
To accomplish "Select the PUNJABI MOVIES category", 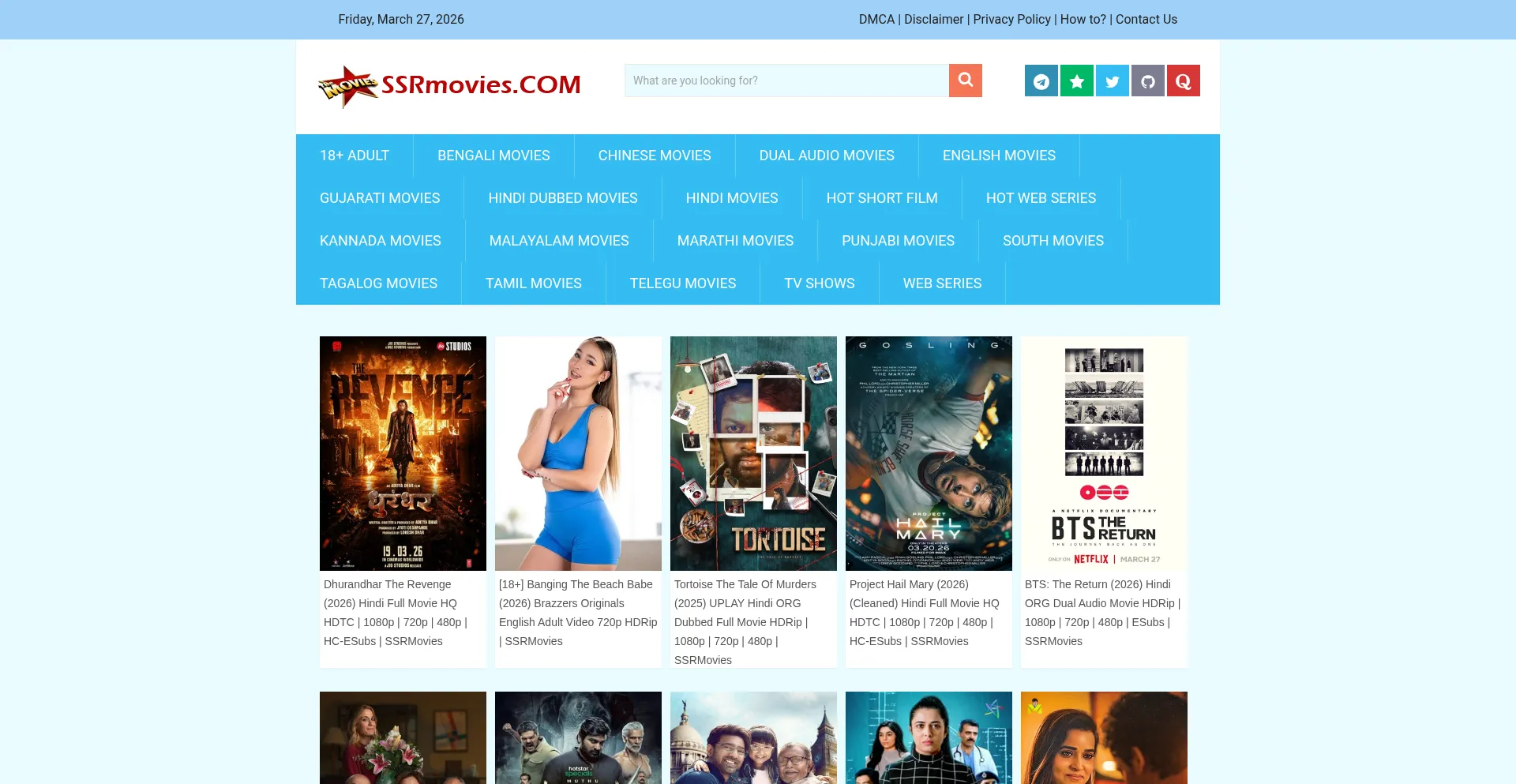I will click(898, 241).
